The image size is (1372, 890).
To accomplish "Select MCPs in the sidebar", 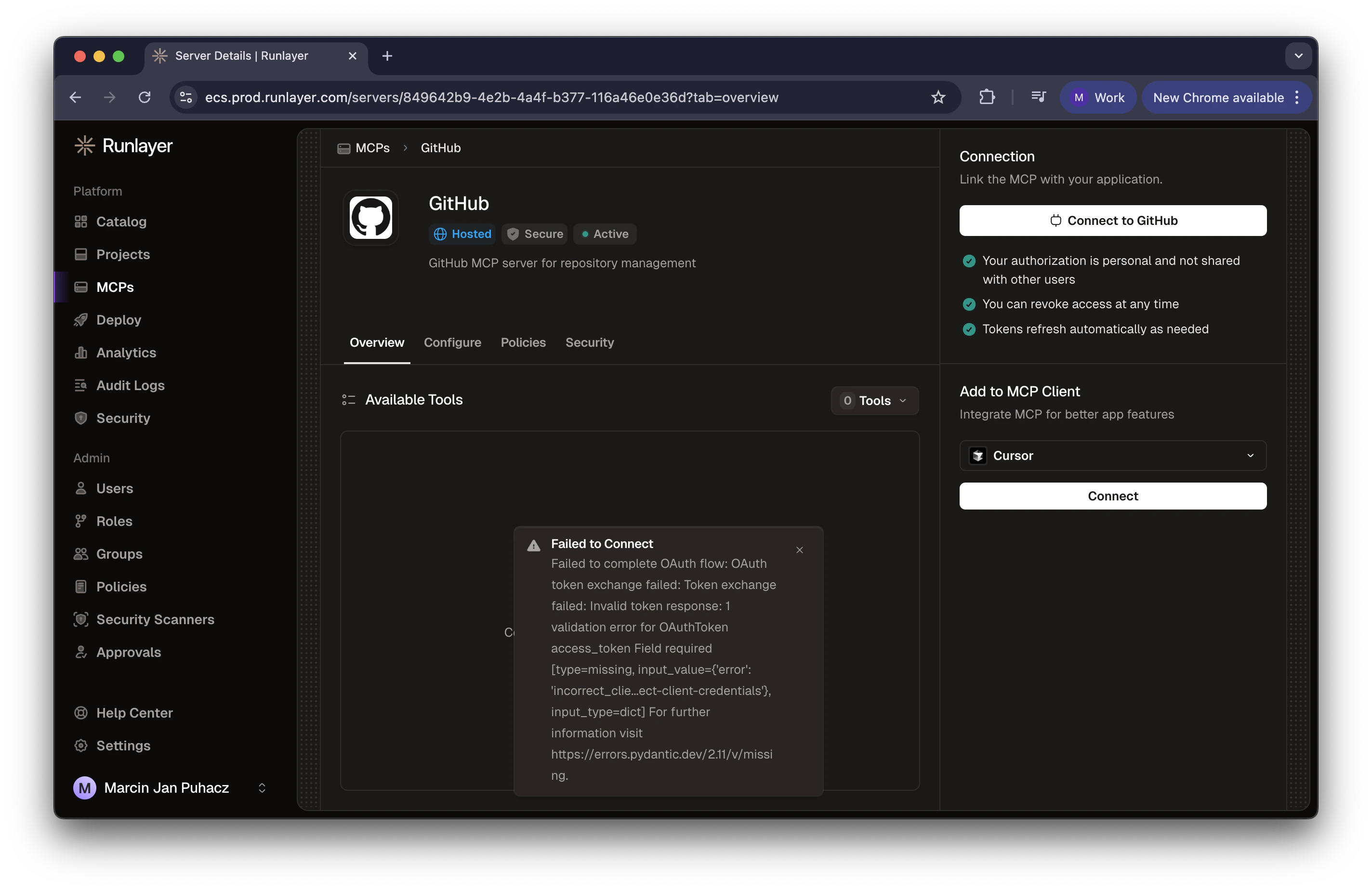I will click(x=115, y=287).
